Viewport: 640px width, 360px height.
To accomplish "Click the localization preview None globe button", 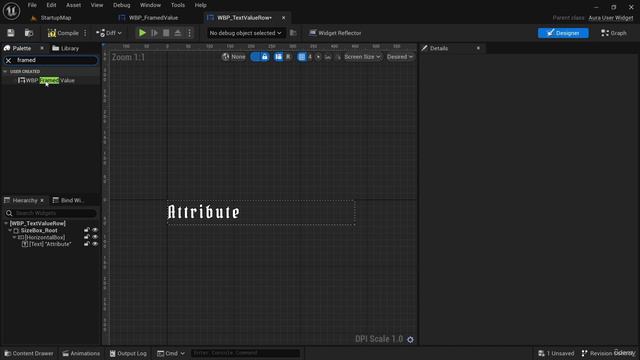I will tap(234, 57).
